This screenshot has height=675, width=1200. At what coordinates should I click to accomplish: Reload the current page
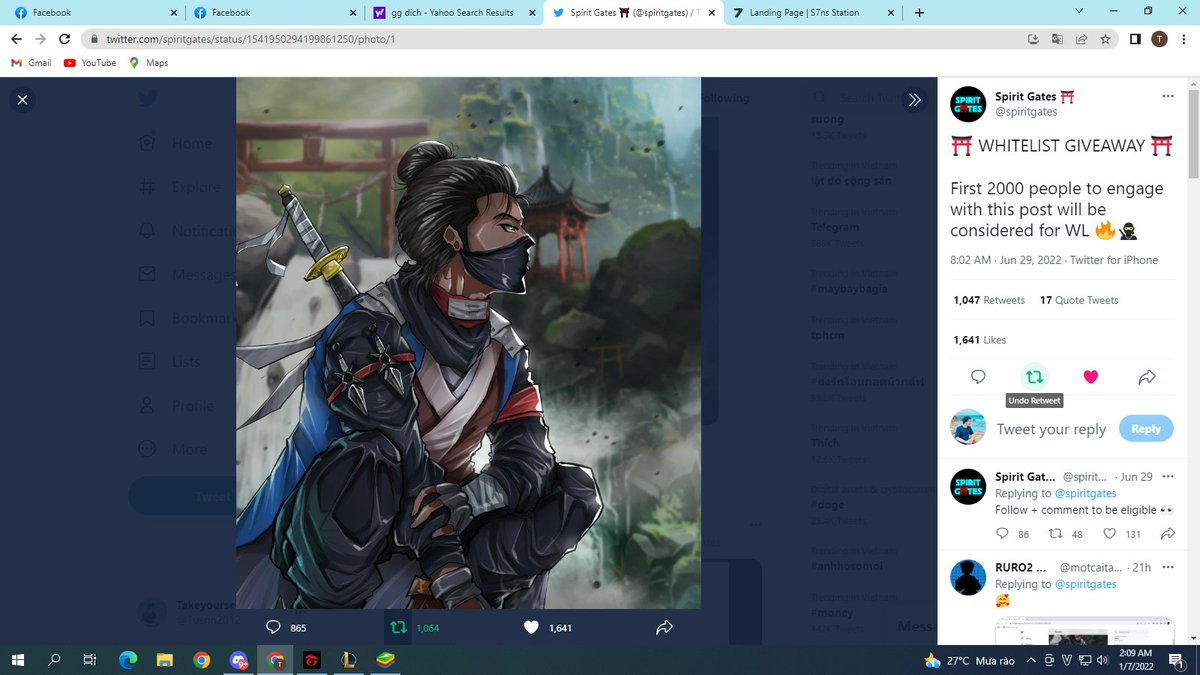coord(65,39)
